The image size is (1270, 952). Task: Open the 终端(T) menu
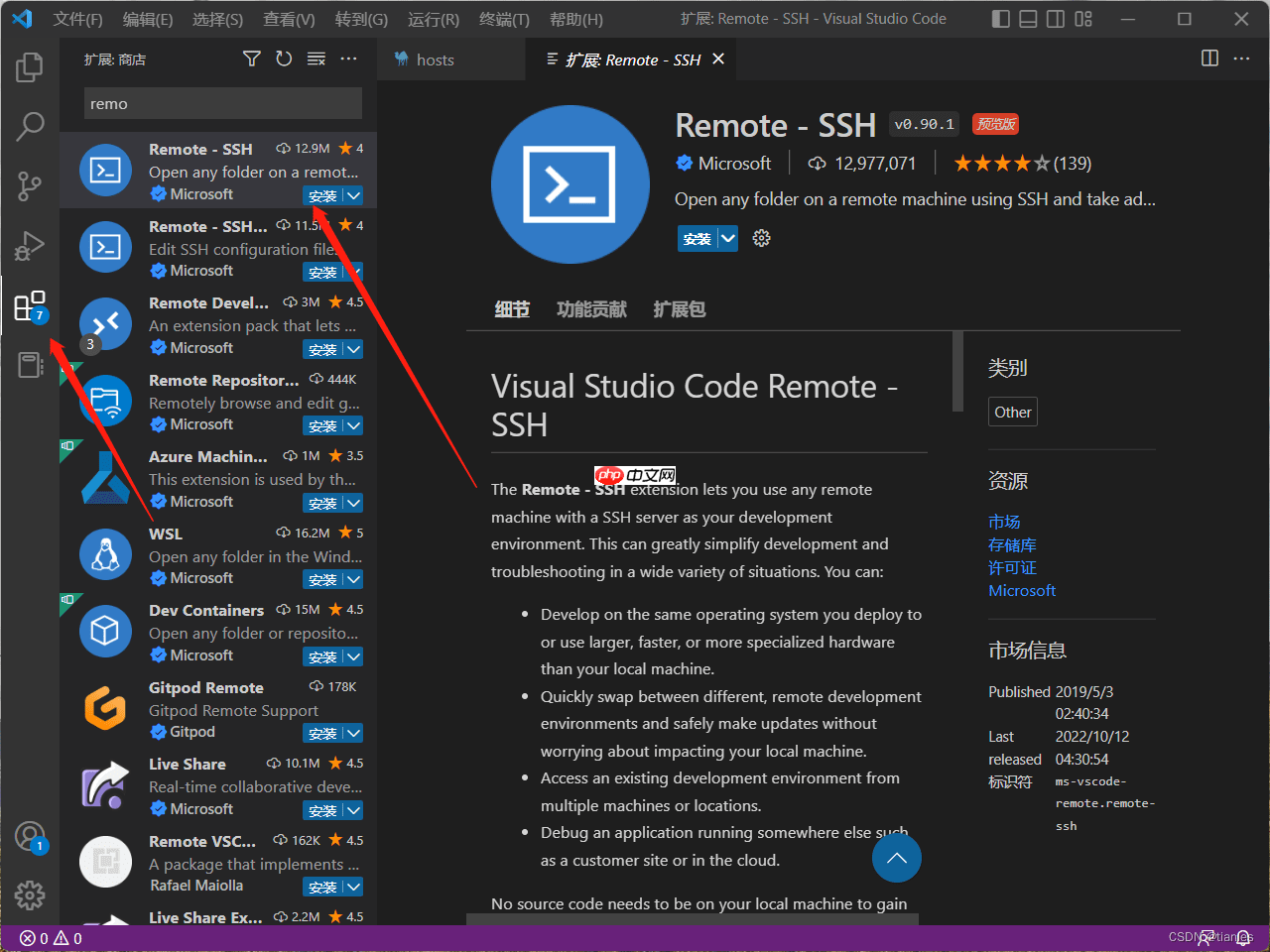point(504,19)
